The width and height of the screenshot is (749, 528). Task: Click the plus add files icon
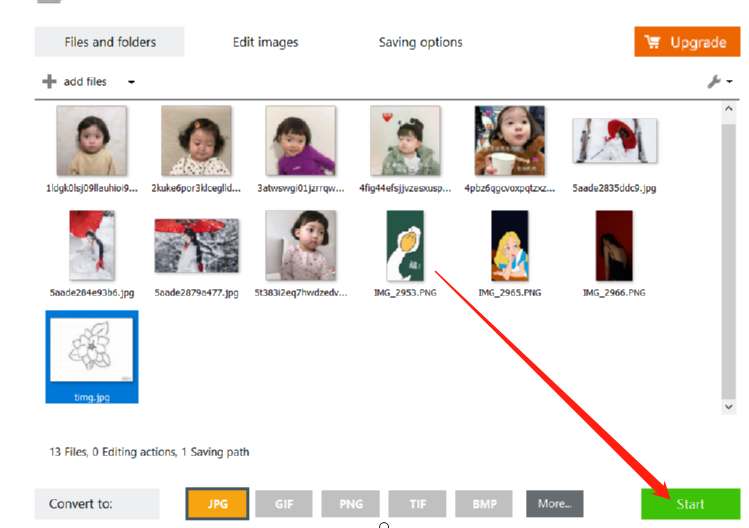pos(49,82)
